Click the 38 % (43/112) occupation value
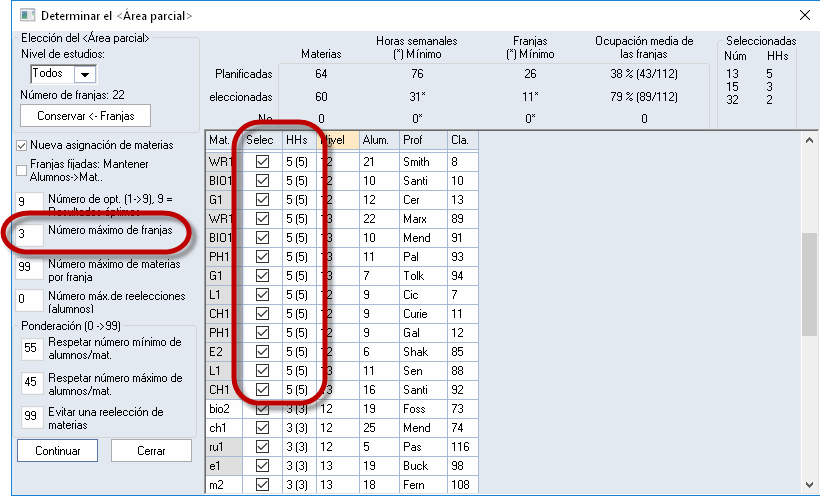Viewport: 820px width, 496px height. pyautogui.click(x=644, y=74)
